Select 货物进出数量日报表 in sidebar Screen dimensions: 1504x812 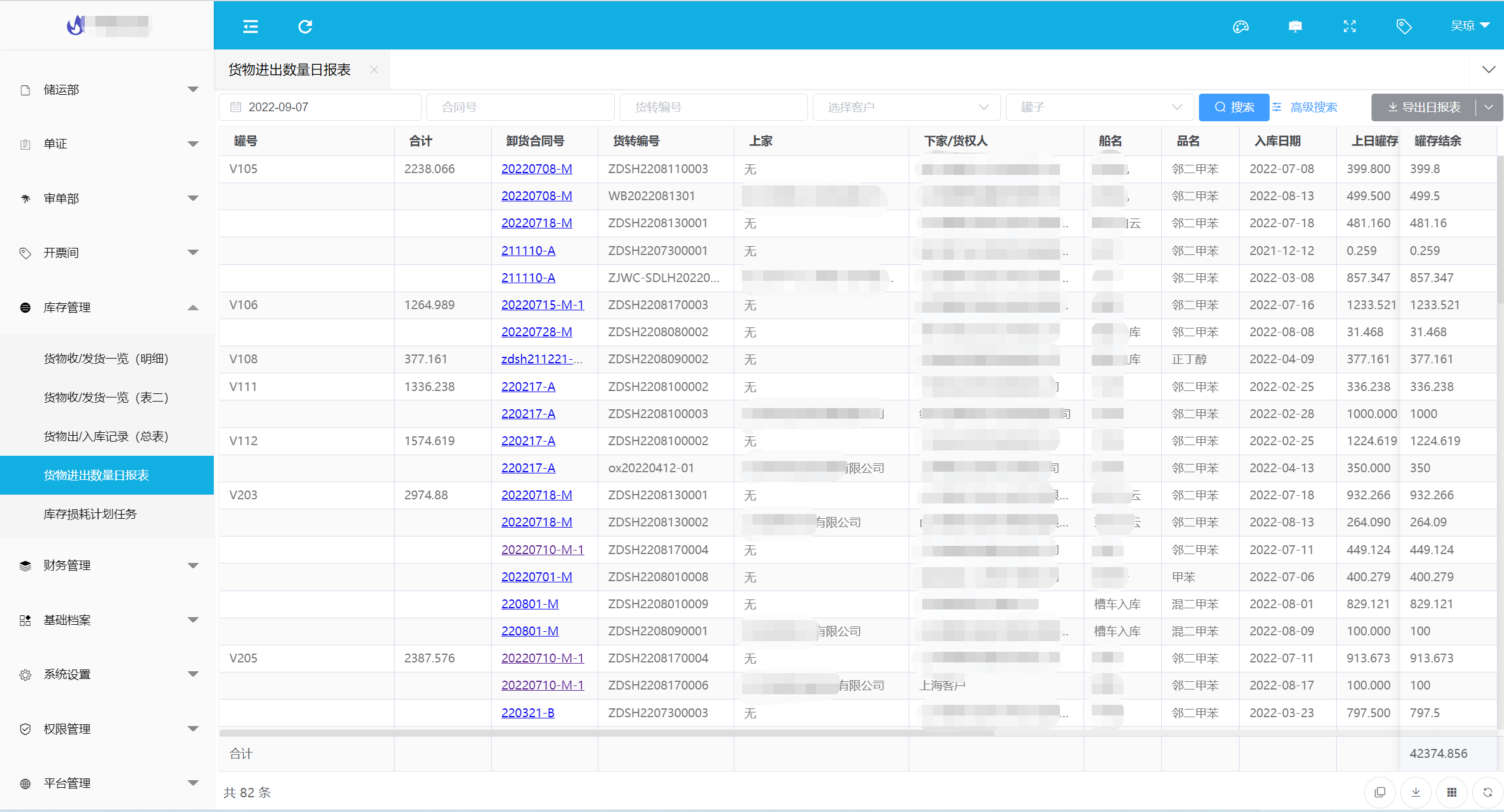(107, 475)
